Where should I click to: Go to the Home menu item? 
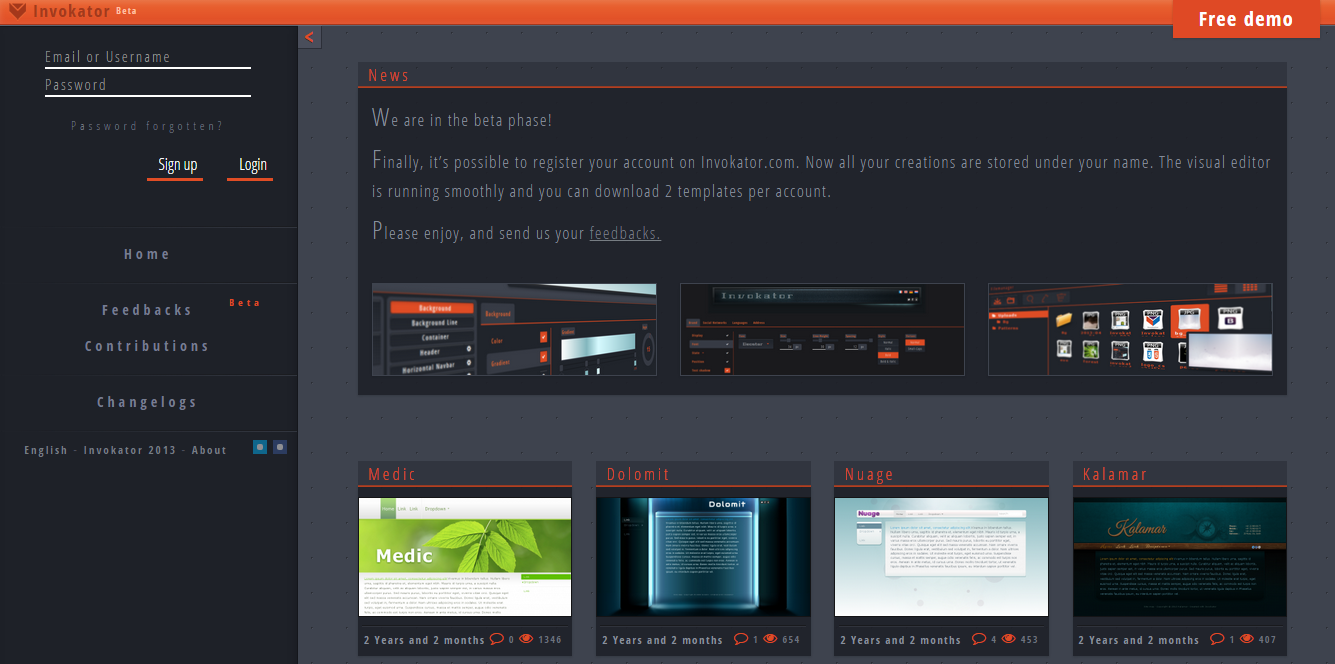coord(147,255)
